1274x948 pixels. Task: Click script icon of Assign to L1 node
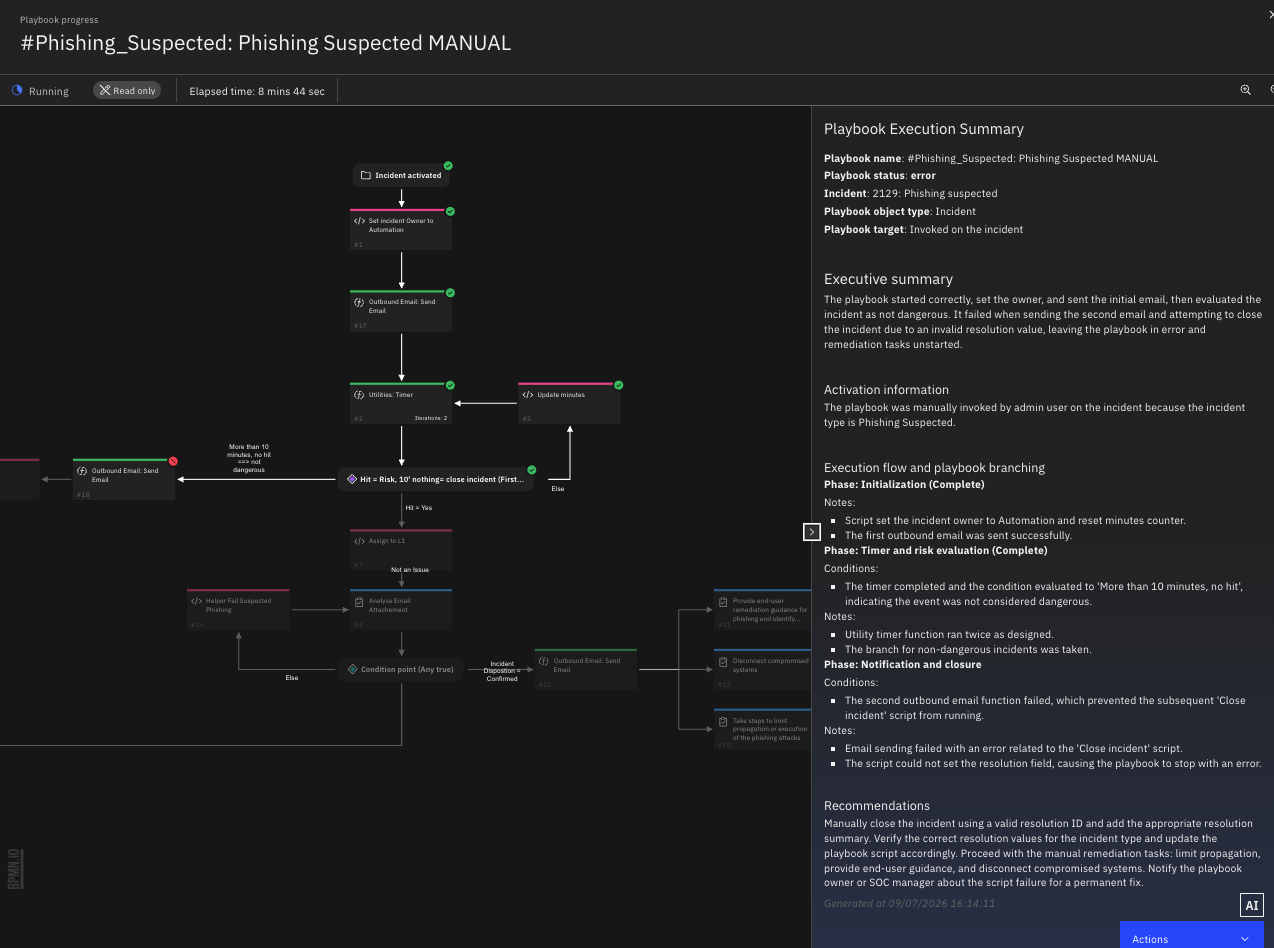coord(360,542)
